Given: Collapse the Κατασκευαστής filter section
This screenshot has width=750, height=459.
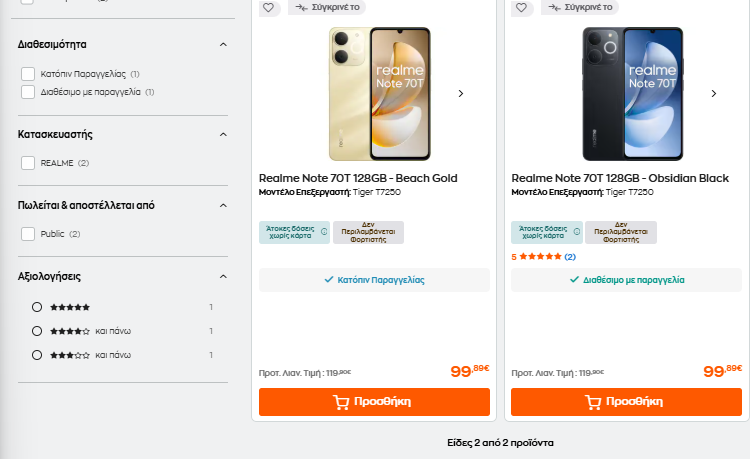Looking at the screenshot, I should tap(223, 134).
